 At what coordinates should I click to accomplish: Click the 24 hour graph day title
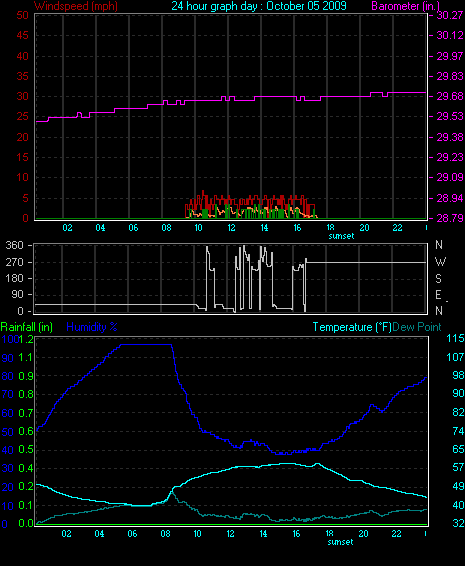click(x=259, y=6)
